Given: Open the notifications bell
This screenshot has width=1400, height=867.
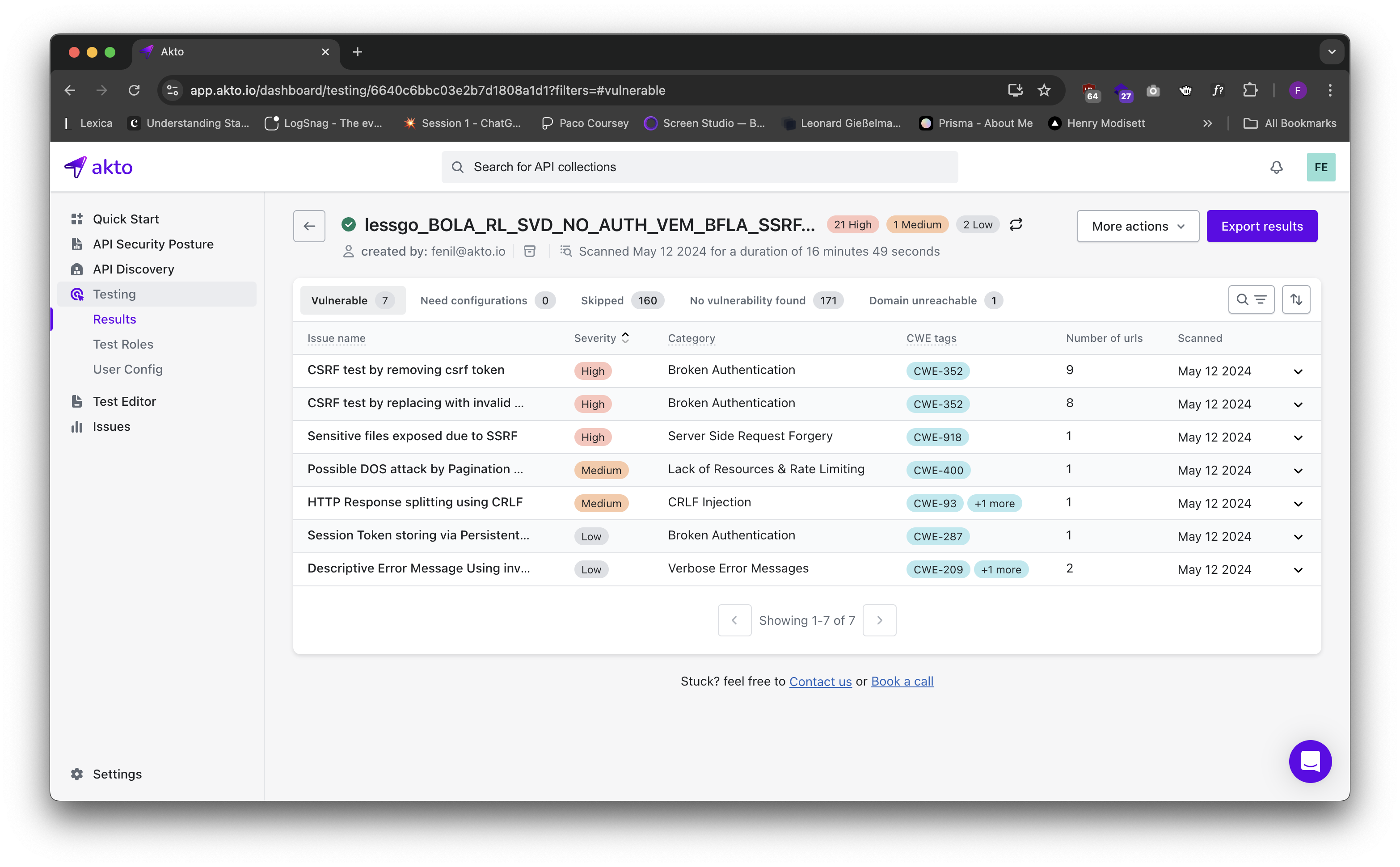Looking at the screenshot, I should 1276,167.
